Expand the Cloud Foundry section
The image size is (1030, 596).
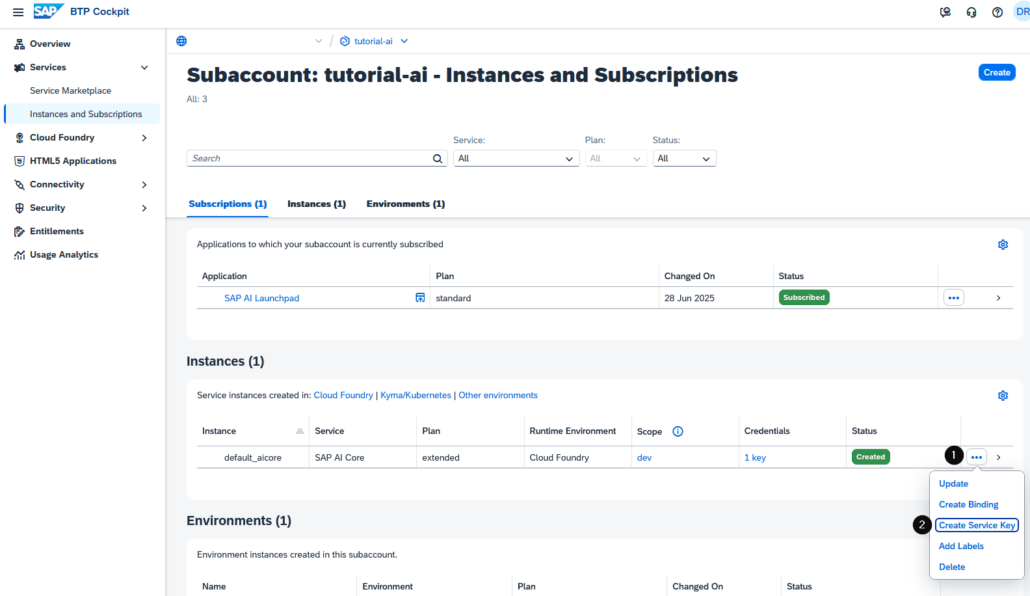click(x=145, y=138)
